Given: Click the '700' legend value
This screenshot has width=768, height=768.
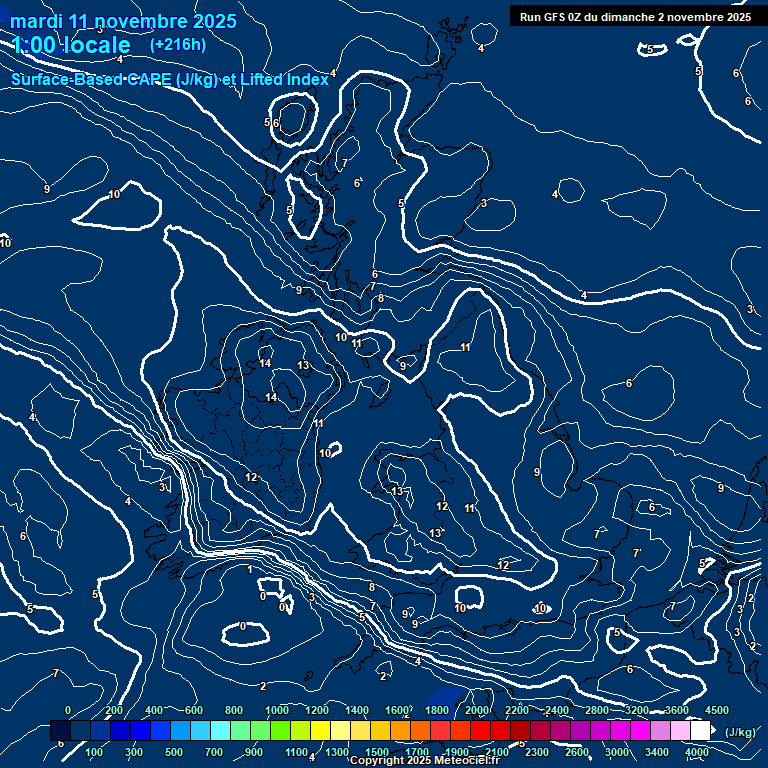Looking at the screenshot, I should tap(214, 752).
